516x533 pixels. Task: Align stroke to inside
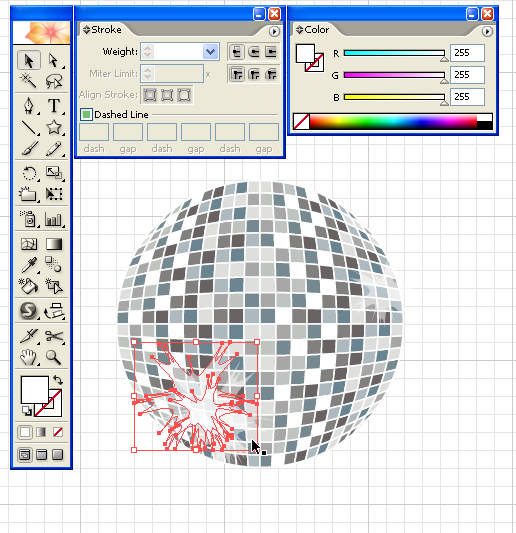[x=167, y=95]
